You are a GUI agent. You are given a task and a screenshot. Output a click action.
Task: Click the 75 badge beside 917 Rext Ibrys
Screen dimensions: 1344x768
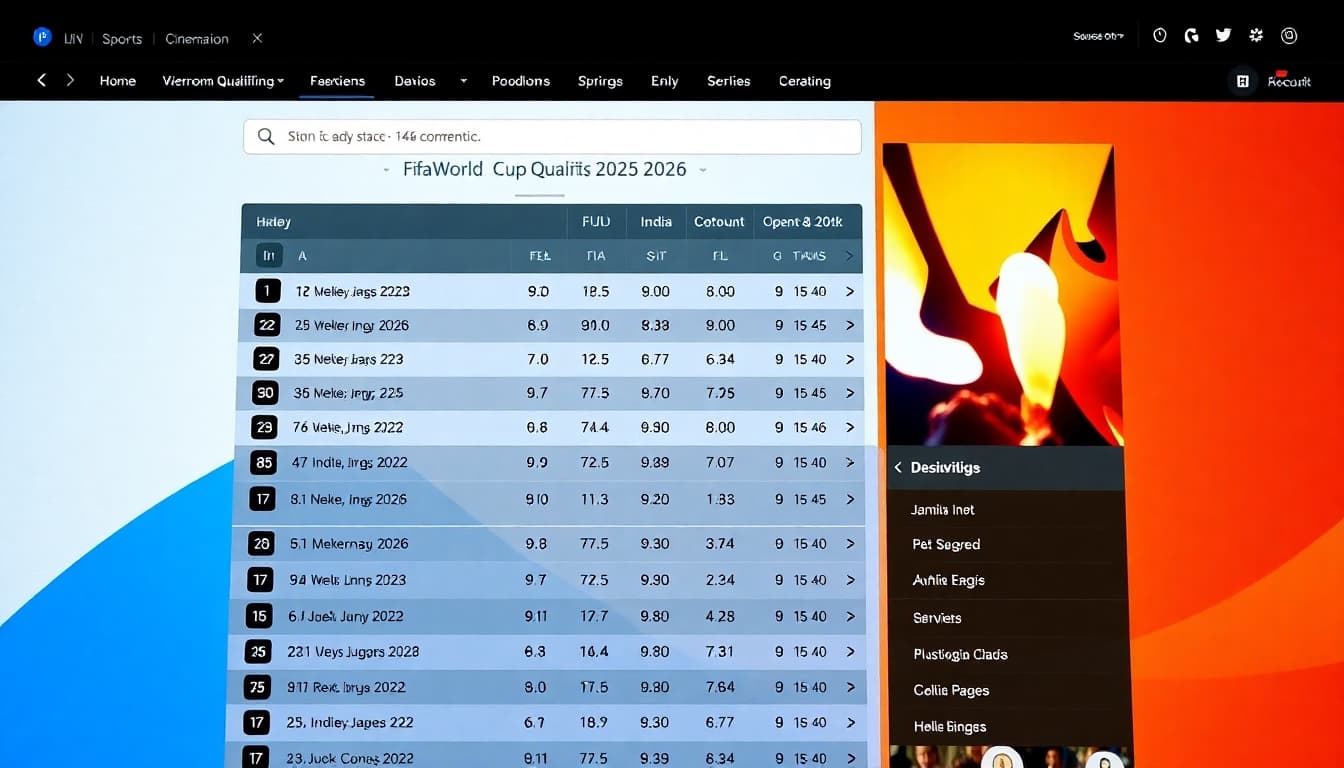(x=258, y=687)
